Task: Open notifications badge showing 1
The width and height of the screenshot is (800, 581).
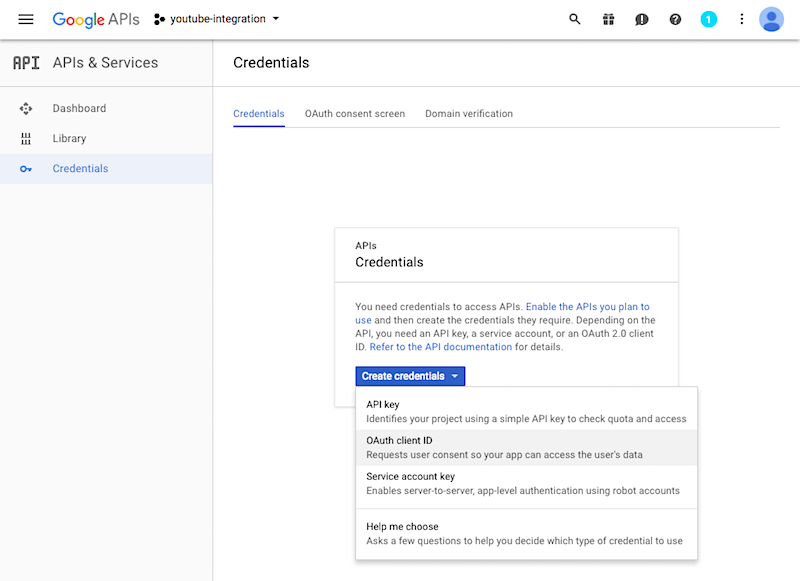Action: pos(709,19)
